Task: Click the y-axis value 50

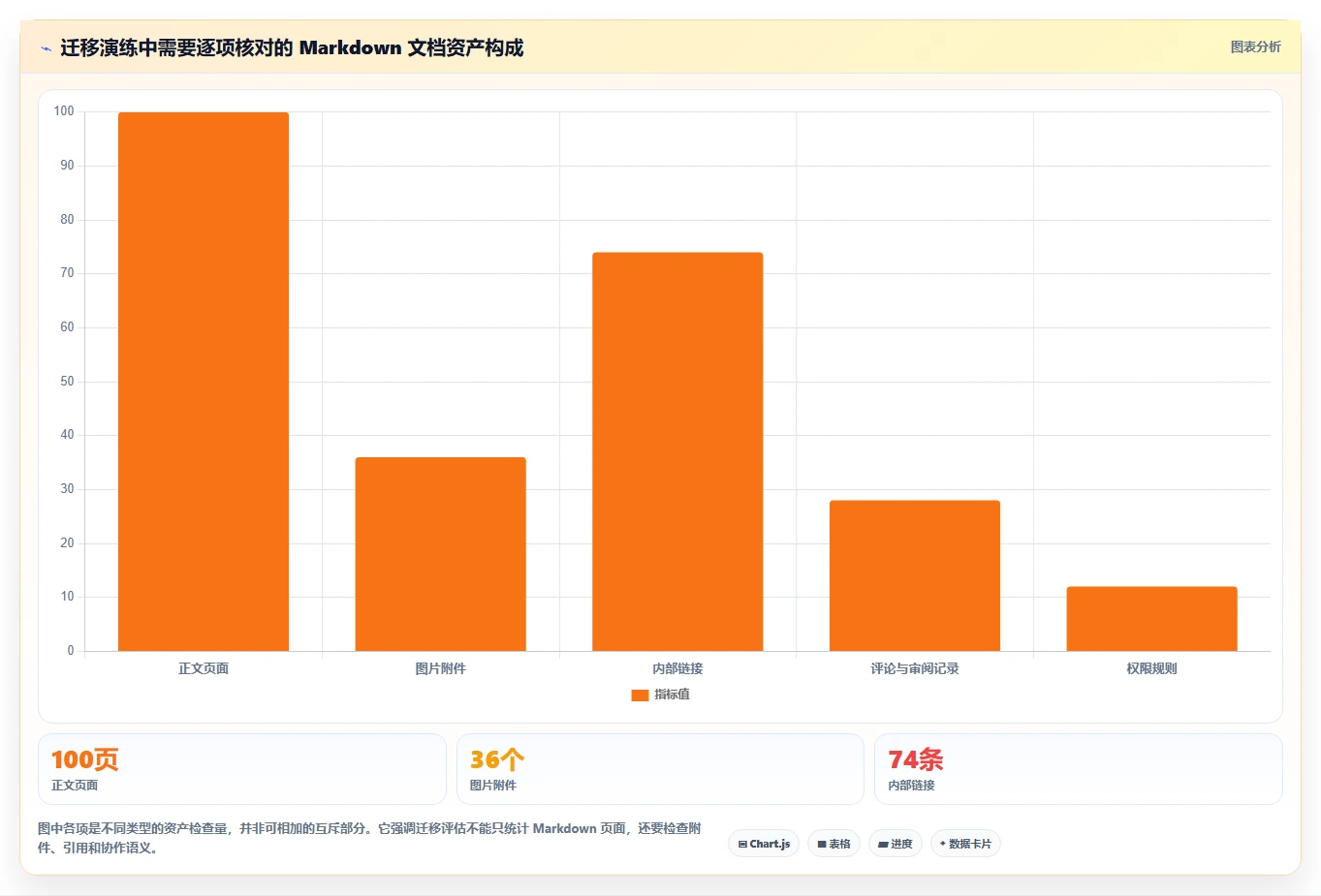Action: pos(67,382)
